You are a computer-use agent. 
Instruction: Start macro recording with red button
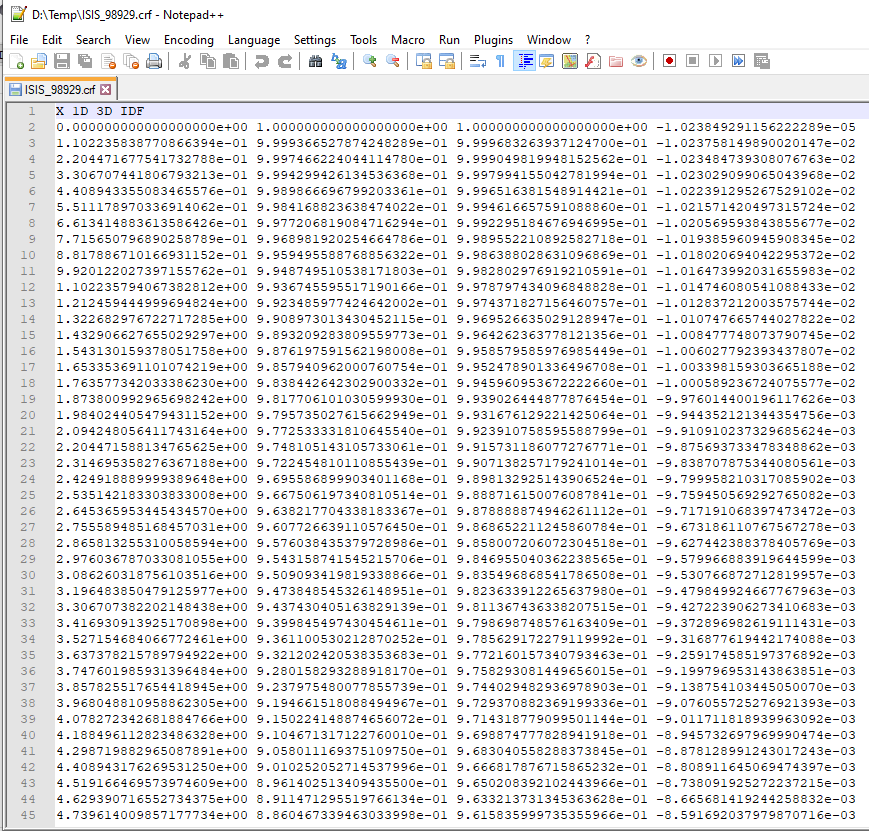[669, 61]
